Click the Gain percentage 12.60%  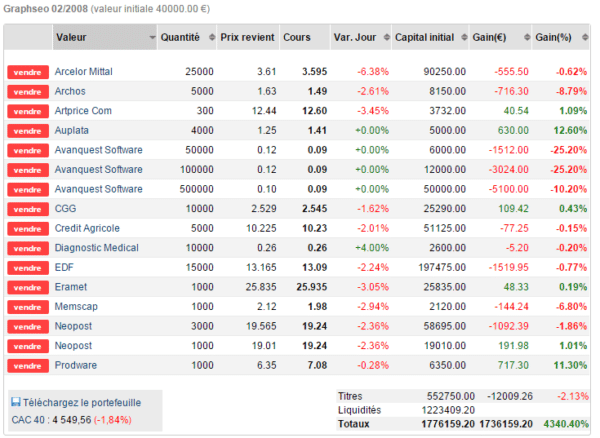click(570, 130)
